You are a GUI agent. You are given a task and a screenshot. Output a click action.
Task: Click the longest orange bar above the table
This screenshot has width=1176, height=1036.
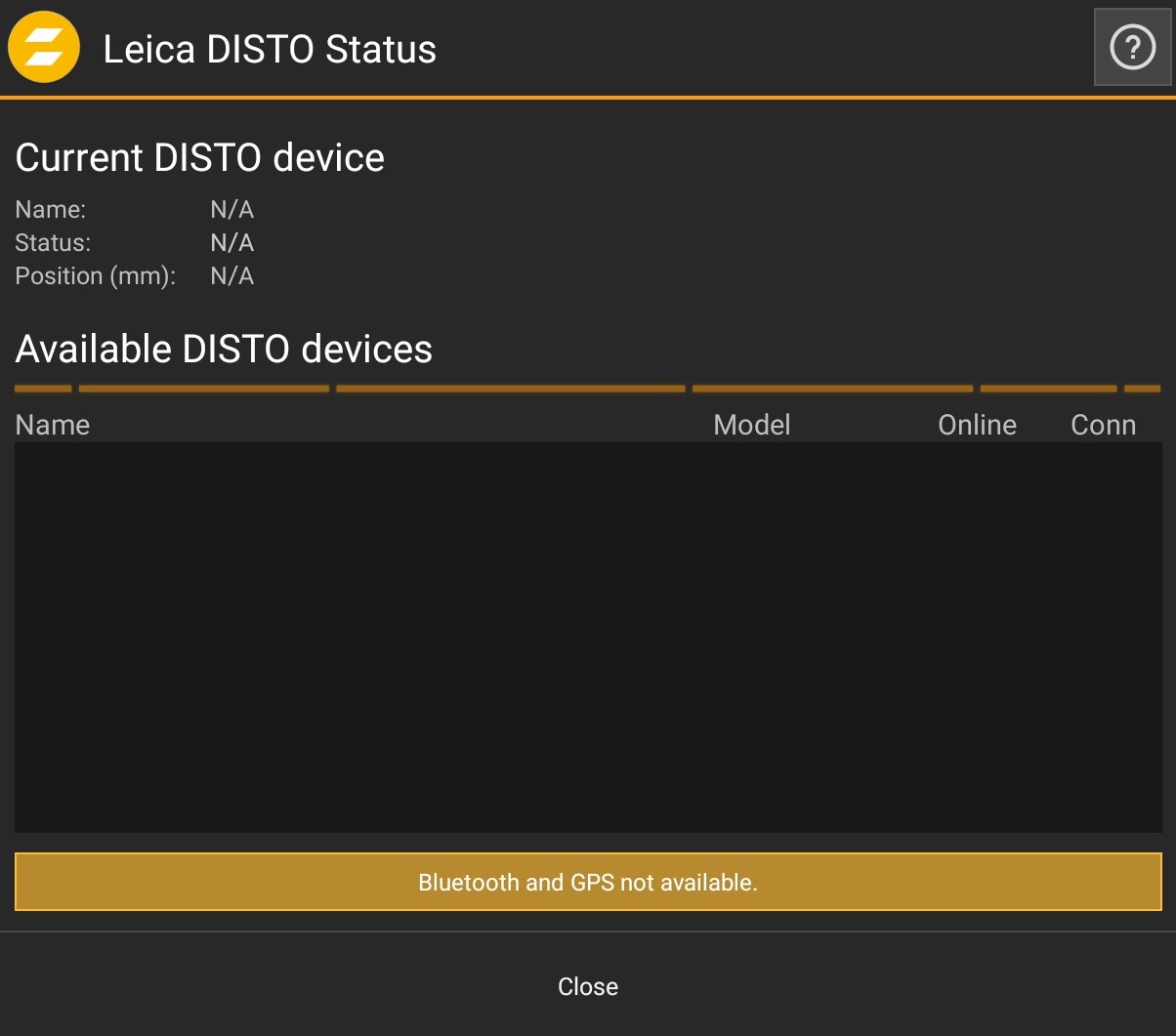click(x=510, y=389)
